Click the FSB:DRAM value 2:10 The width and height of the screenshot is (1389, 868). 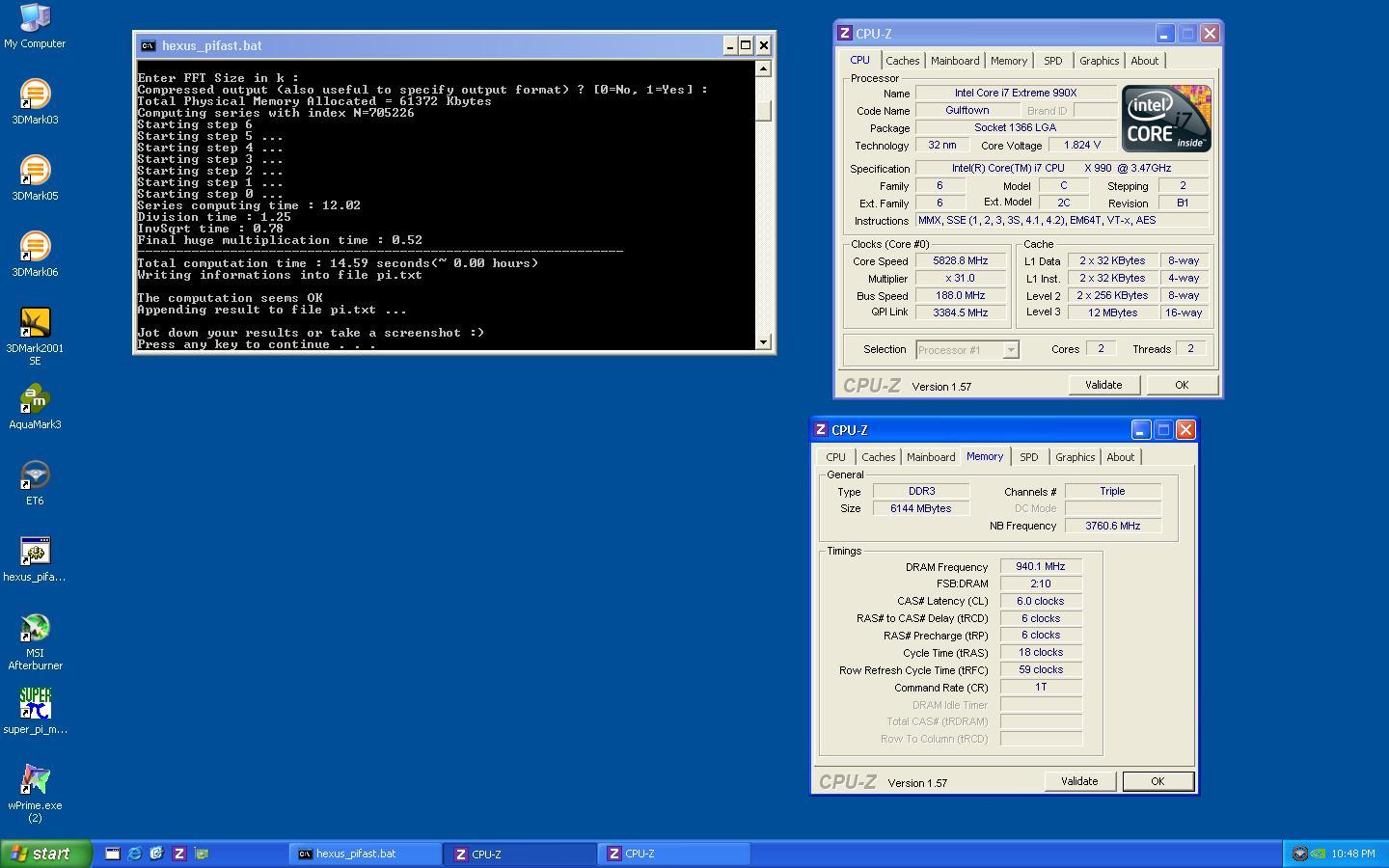point(1041,584)
